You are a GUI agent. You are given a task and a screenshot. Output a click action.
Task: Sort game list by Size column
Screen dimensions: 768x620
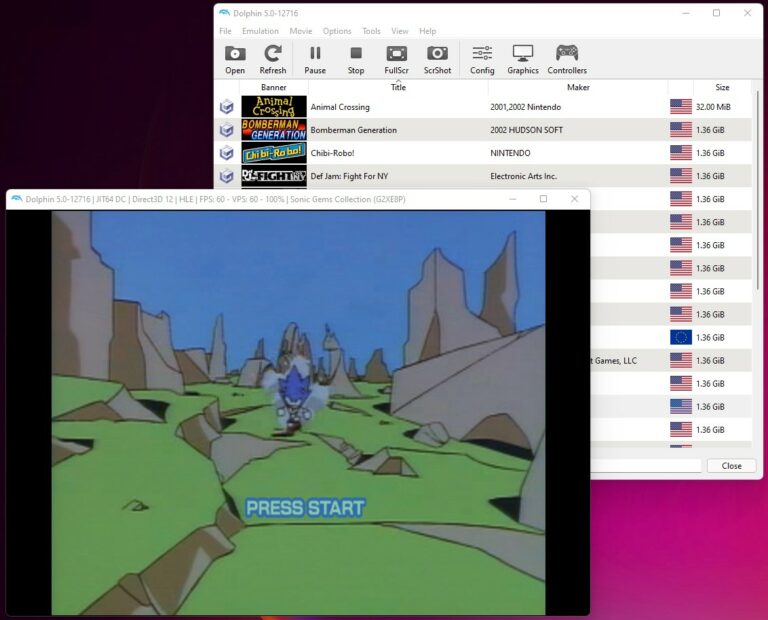coord(722,88)
